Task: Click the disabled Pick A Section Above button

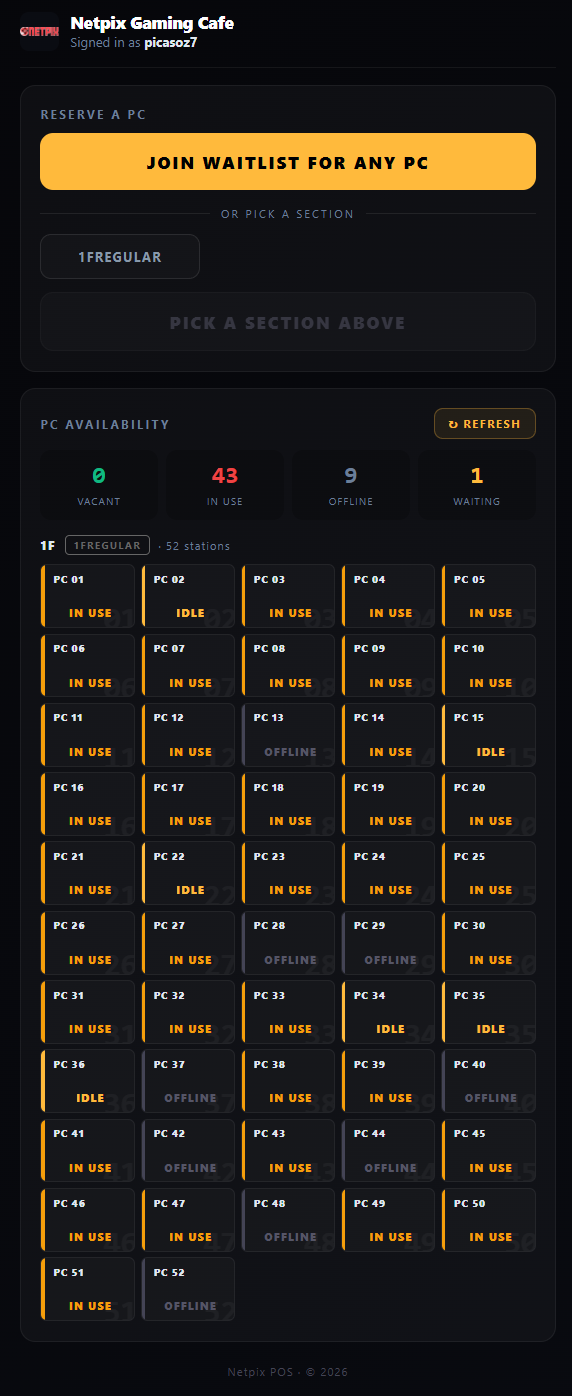Action: point(288,322)
